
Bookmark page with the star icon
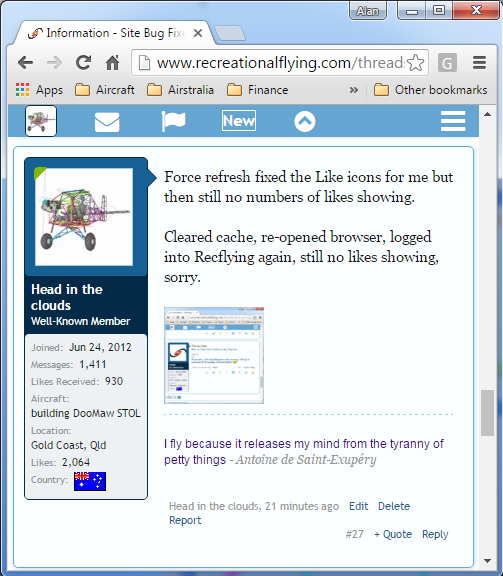[416, 62]
